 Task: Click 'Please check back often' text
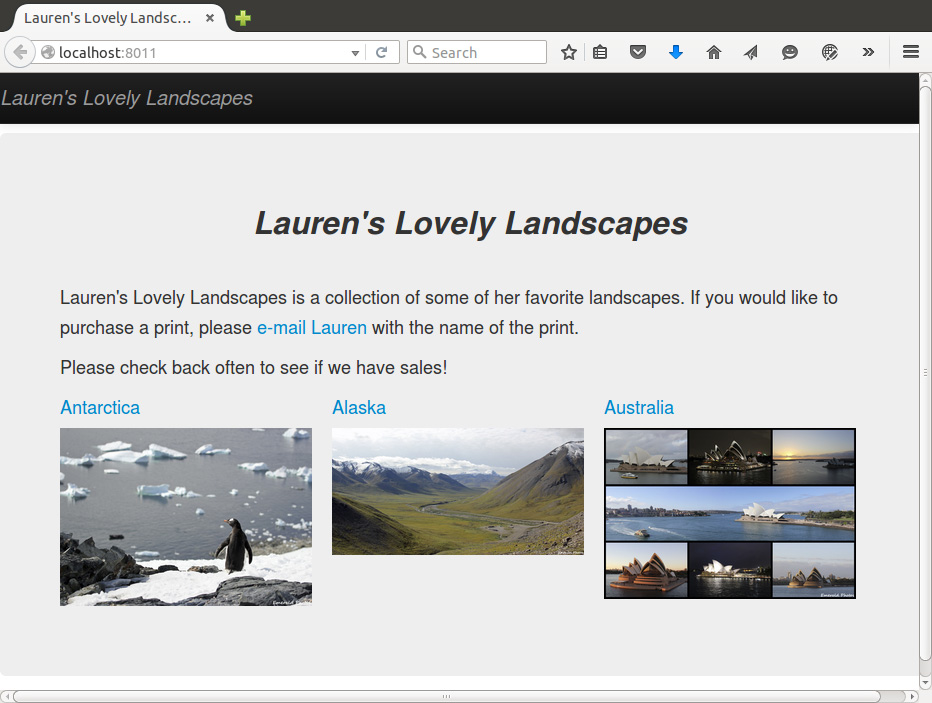[254, 368]
